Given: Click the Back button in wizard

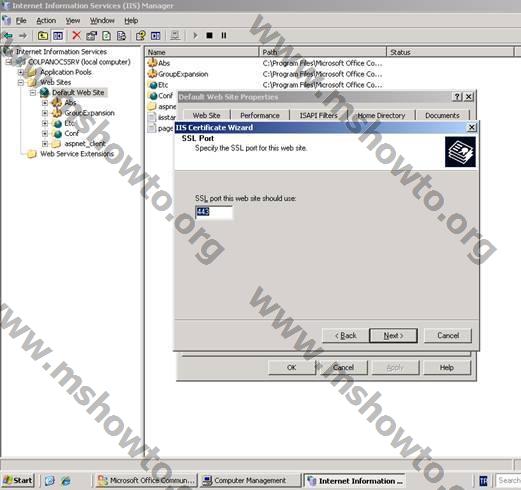Looking at the screenshot, I should pyautogui.click(x=345, y=335).
